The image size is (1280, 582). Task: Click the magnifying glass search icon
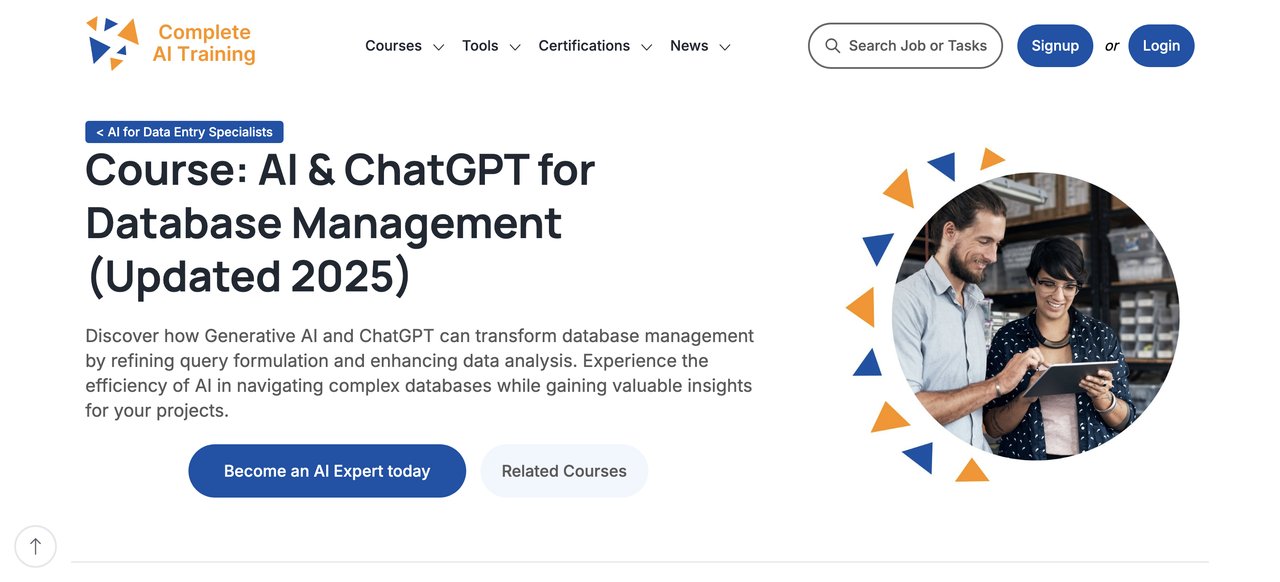click(x=832, y=46)
